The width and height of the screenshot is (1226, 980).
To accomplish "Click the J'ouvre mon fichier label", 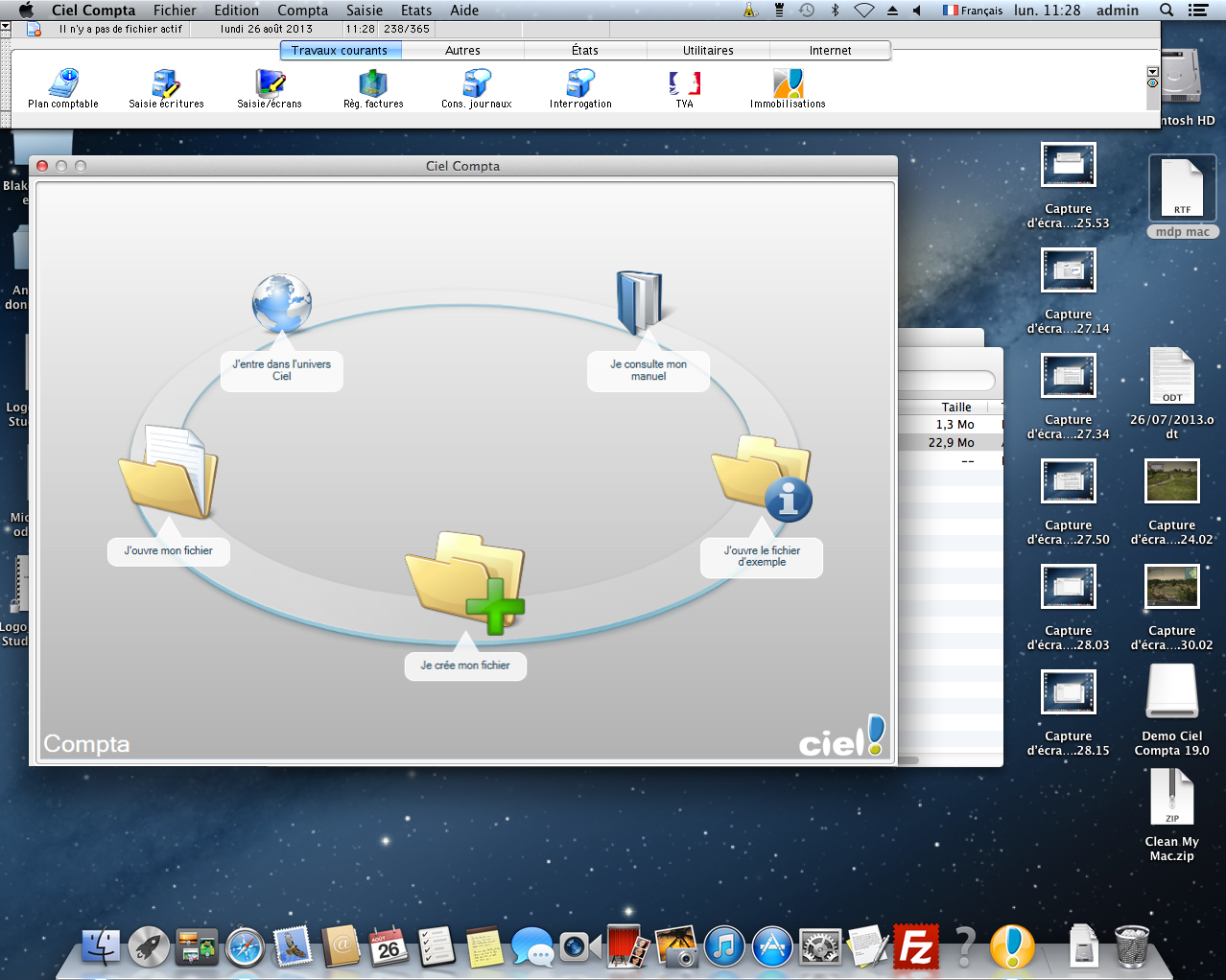I will coord(169,550).
